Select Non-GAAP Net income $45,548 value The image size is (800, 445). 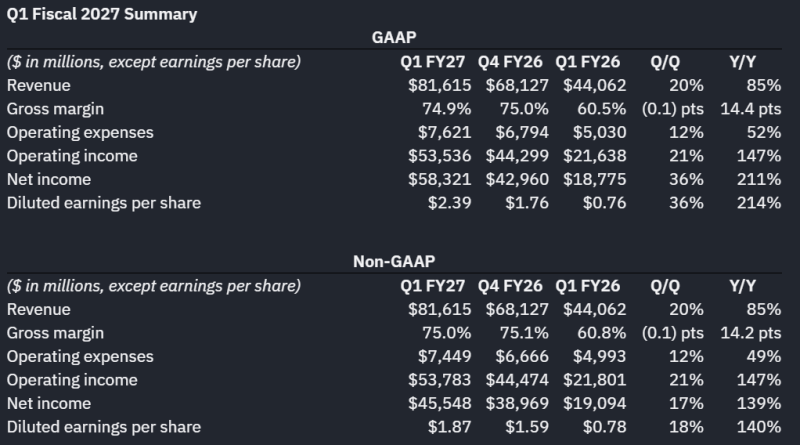(x=439, y=403)
